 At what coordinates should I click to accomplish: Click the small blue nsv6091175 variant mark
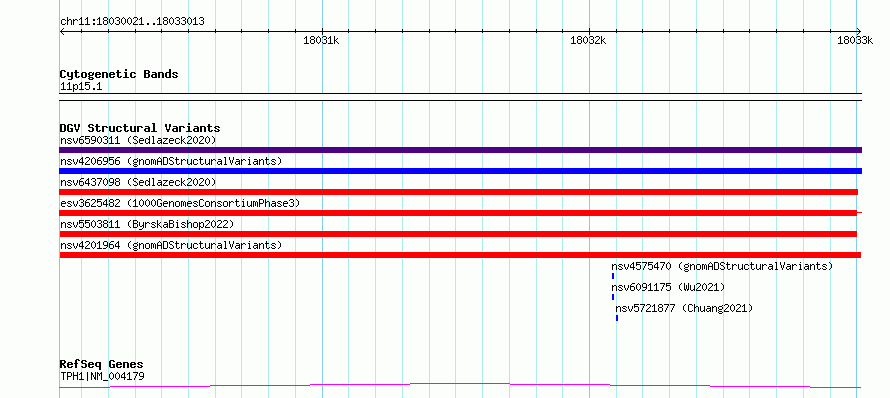pyautogui.click(x=613, y=297)
